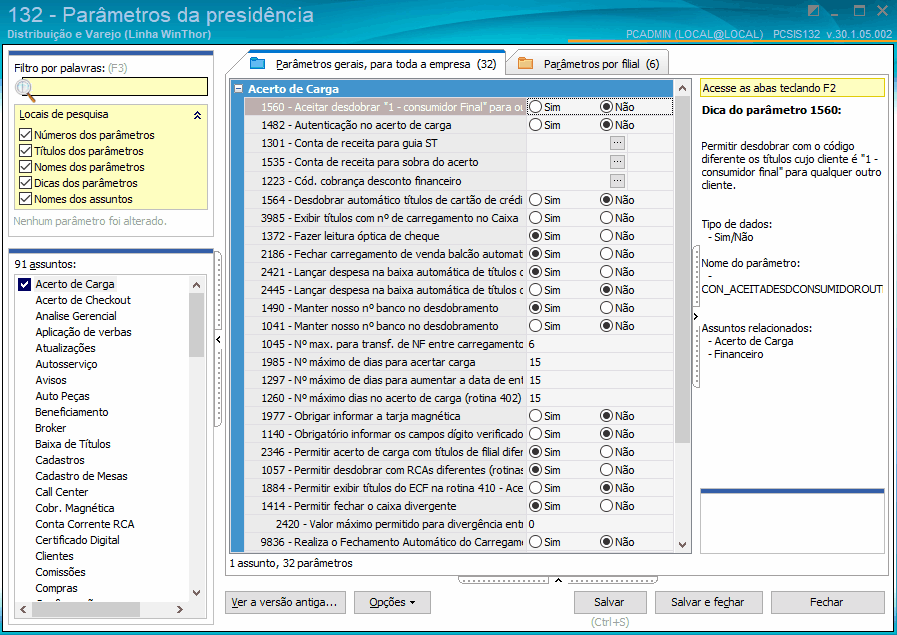Click Salvar e fechar button

[708, 602]
